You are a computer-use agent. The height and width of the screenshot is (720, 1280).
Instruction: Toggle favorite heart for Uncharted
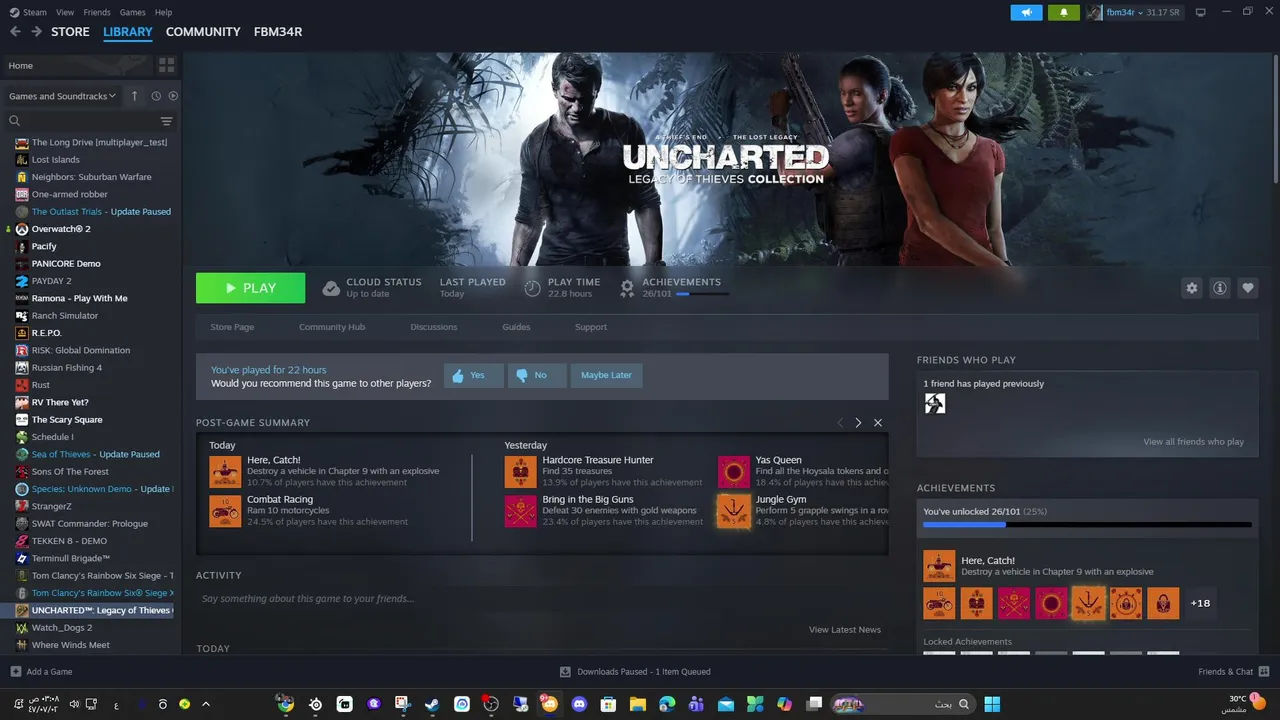click(x=1247, y=288)
